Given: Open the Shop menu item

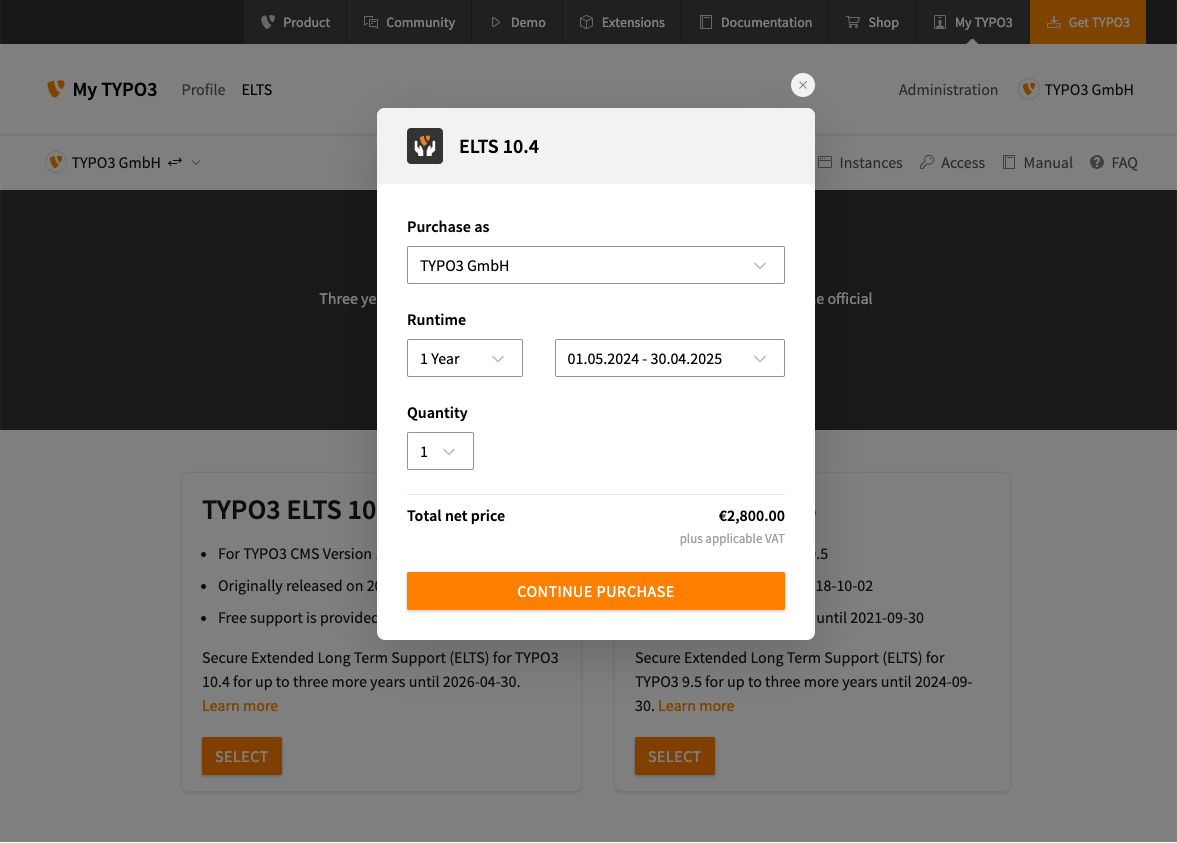Looking at the screenshot, I should (x=872, y=23).
